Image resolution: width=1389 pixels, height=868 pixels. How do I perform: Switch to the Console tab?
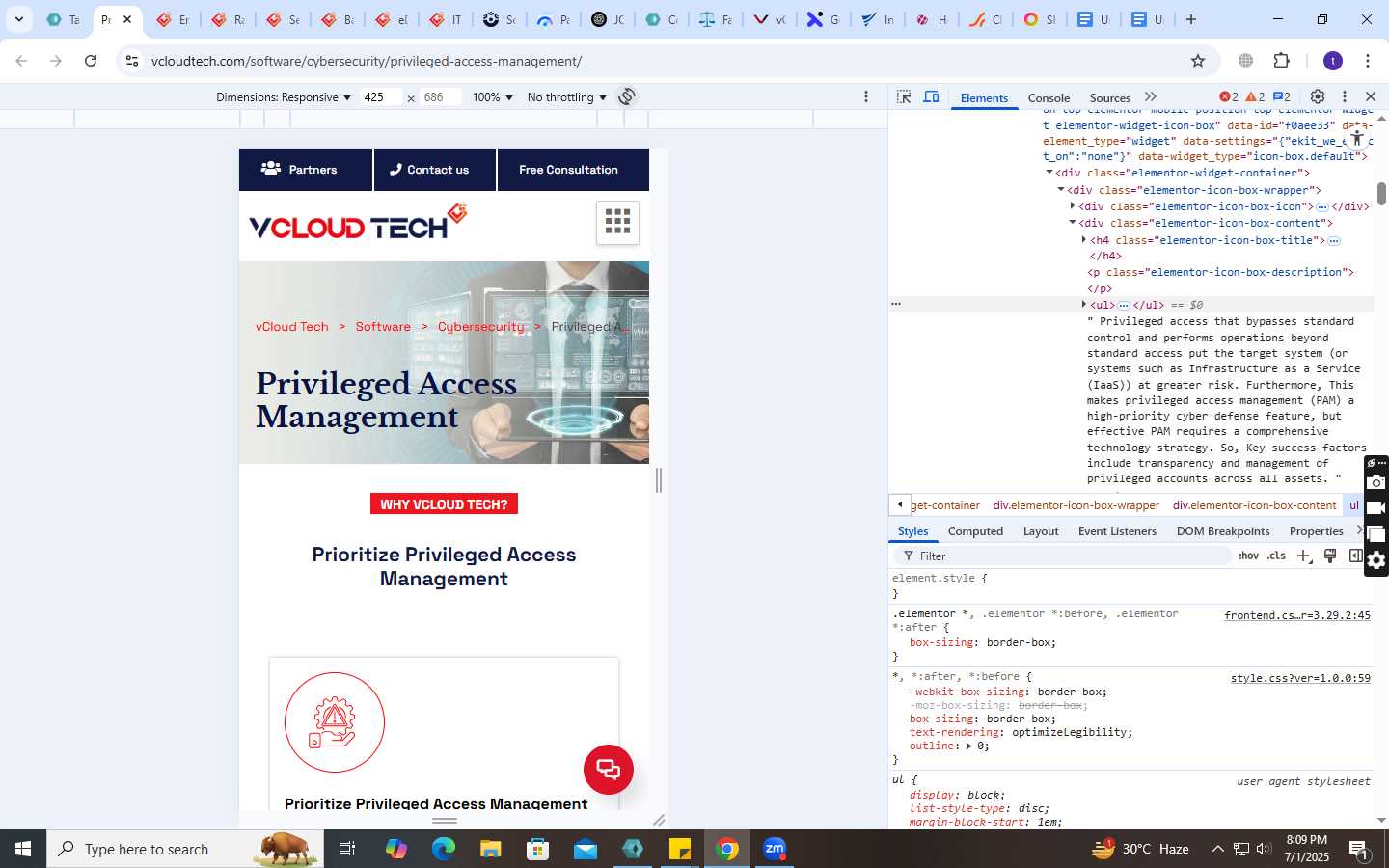pyautogui.click(x=1049, y=97)
